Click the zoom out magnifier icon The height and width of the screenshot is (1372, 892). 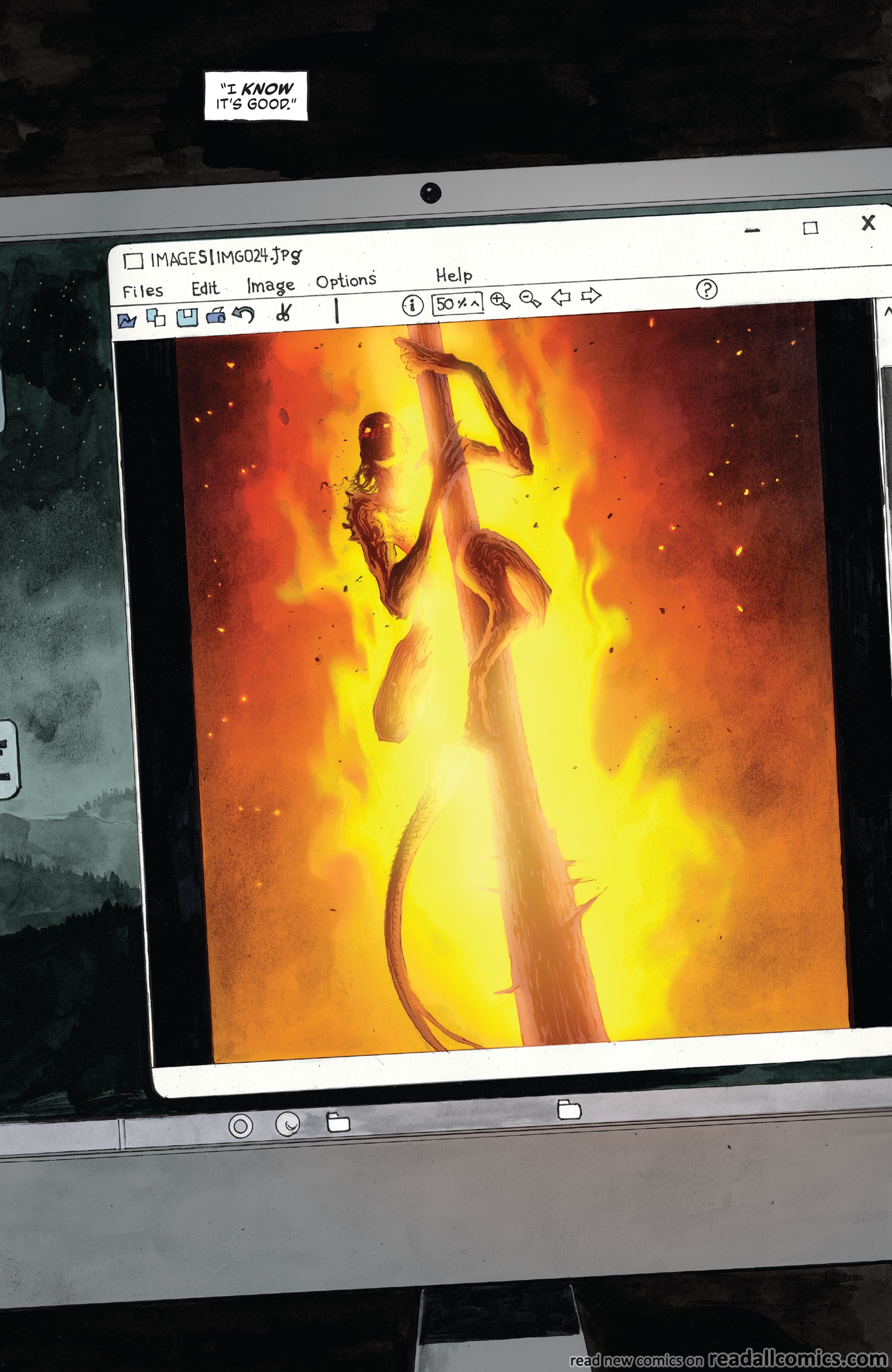point(530,298)
